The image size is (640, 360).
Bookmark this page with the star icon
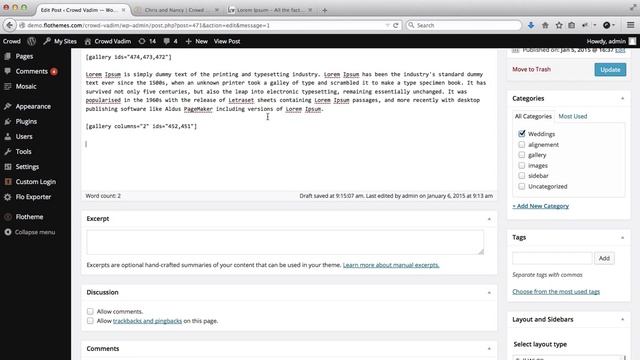[x=559, y=25]
